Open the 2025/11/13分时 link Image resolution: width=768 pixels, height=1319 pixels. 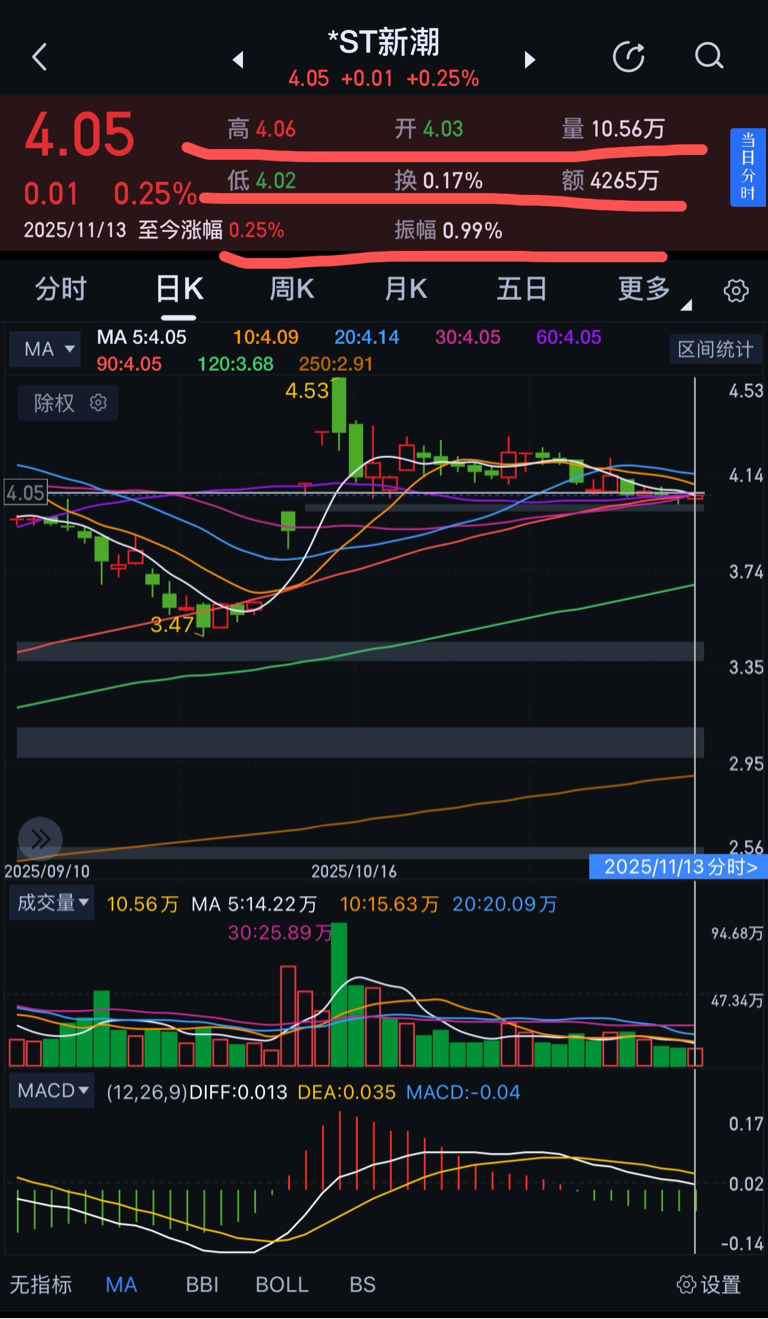[680, 866]
